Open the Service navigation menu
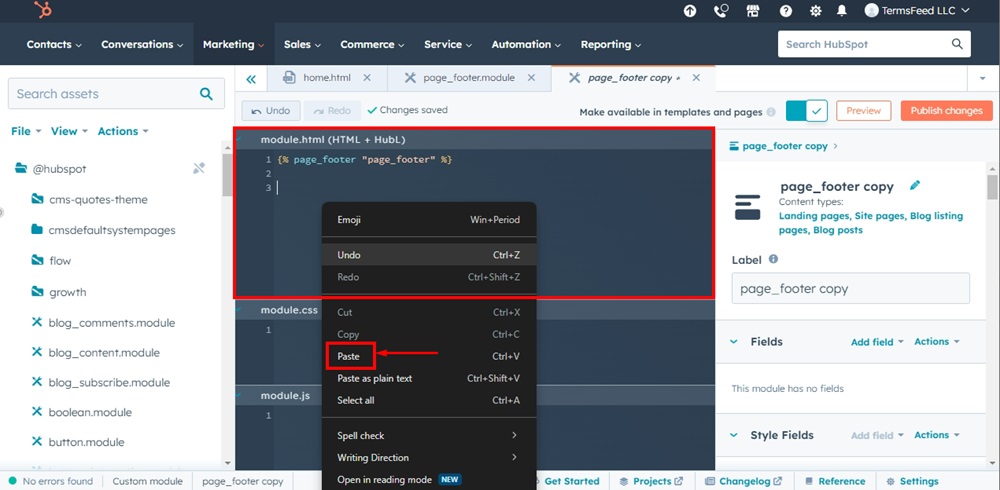The image size is (1000, 490). [x=448, y=44]
